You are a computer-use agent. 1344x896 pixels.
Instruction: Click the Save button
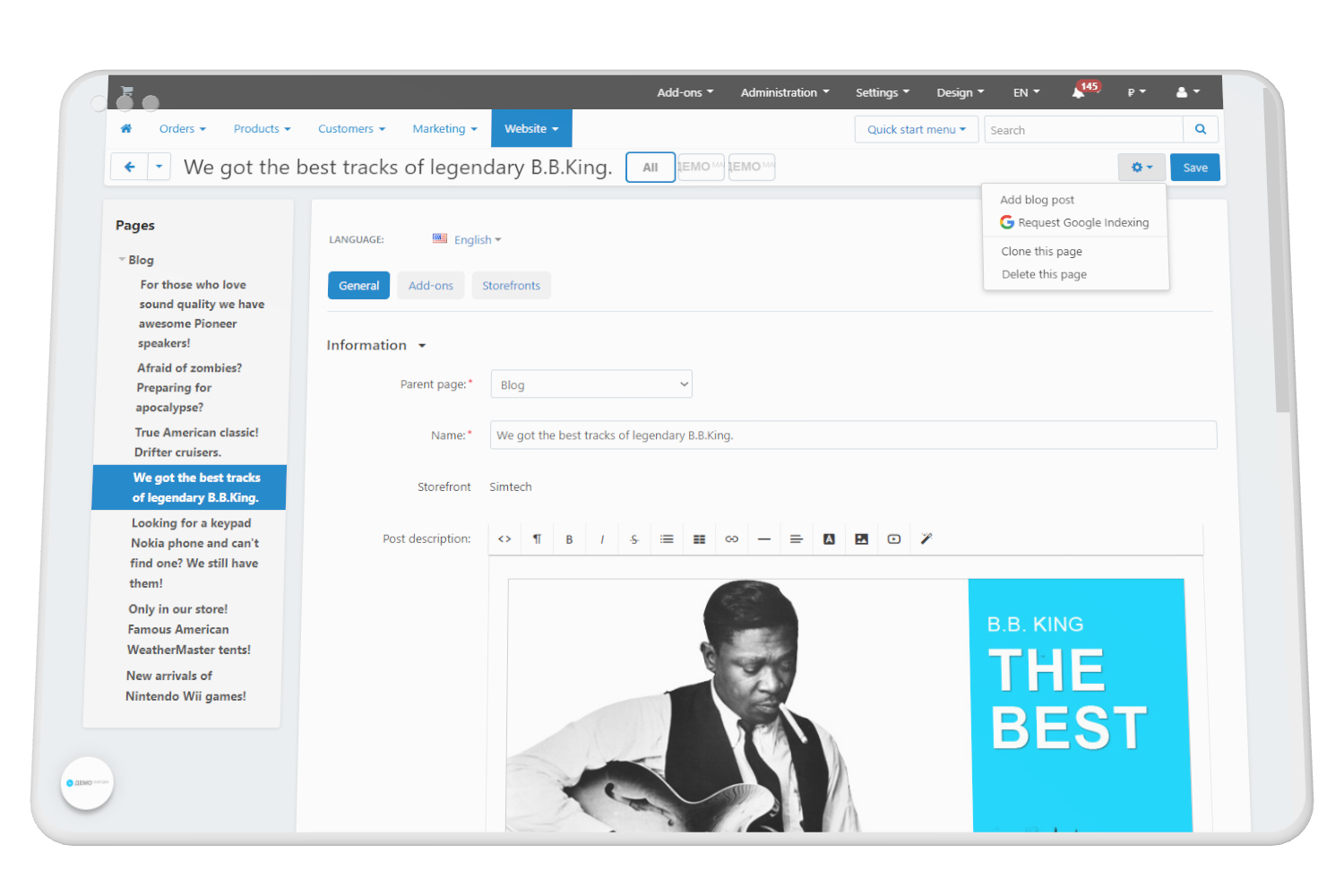(1195, 168)
